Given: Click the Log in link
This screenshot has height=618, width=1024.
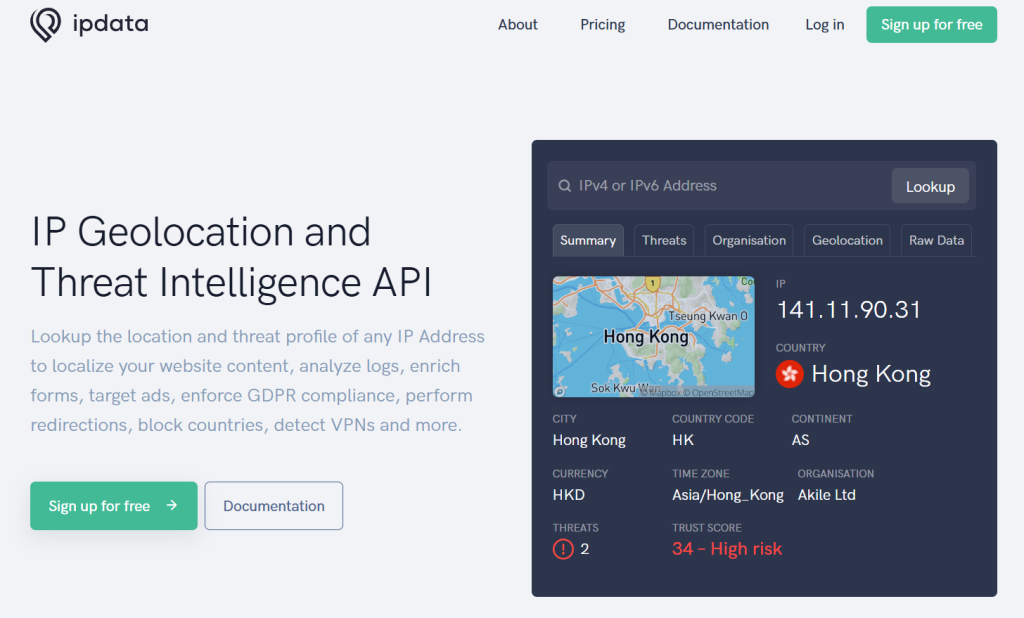Looking at the screenshot, I should (x=824, y=25).
